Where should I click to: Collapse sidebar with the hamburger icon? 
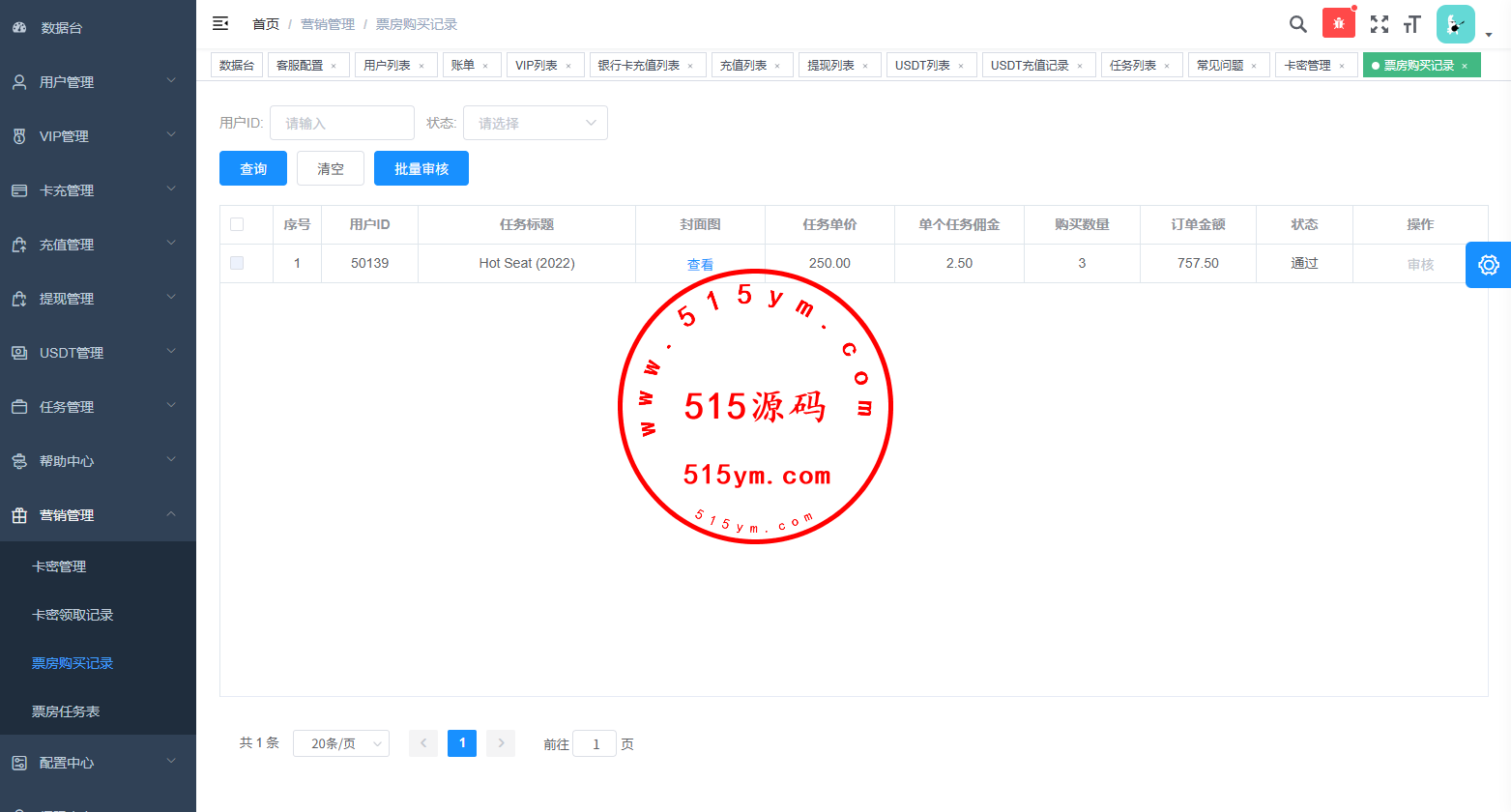pos(220,23)
